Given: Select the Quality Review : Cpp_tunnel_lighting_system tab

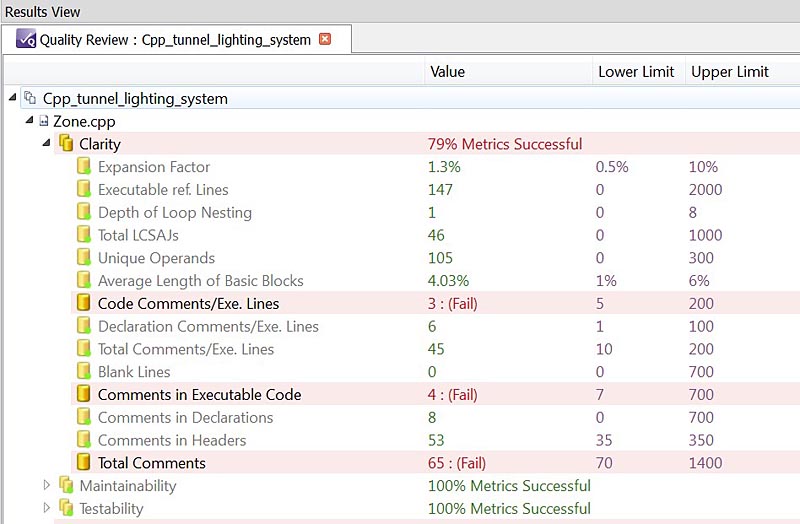Looking at the screenshot, I should 177,39.
